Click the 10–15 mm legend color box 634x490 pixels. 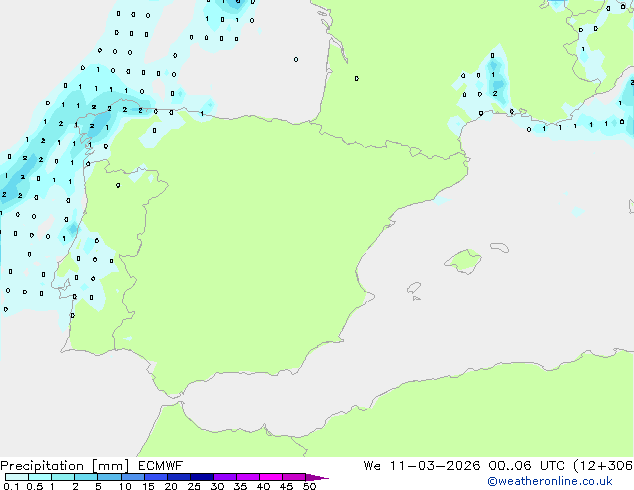[132, 477]
